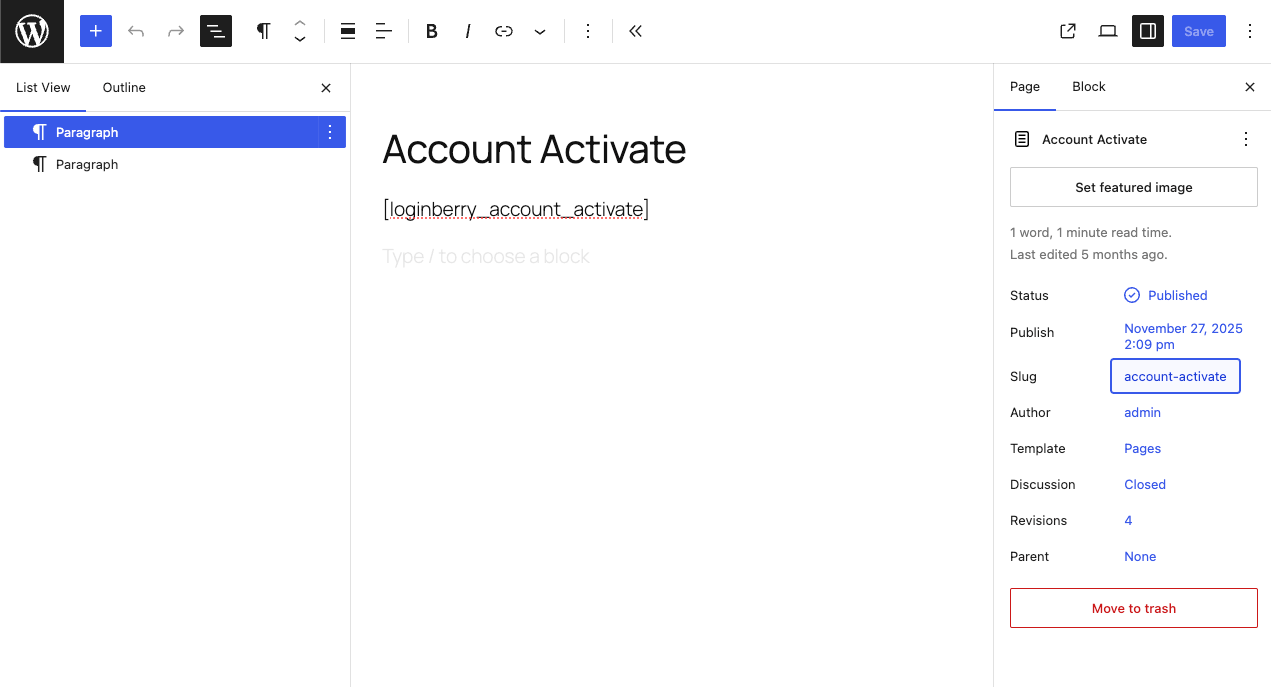This screenshot has width=1271, height=687.
Task: Click the Account Activate page title heading
Action: [534, 149]
